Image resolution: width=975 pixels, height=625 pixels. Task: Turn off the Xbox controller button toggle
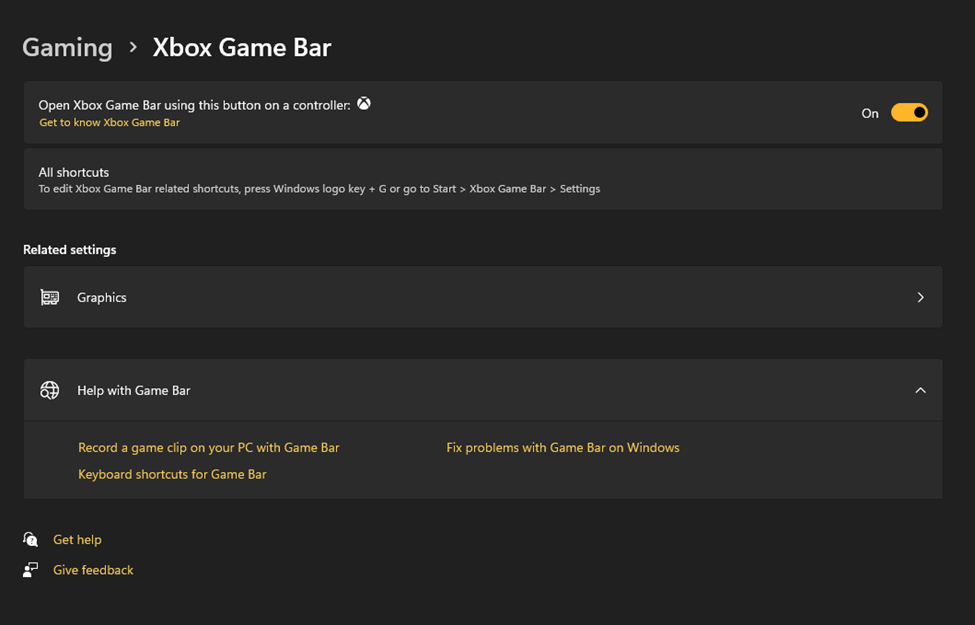click(x=909, y=113)
